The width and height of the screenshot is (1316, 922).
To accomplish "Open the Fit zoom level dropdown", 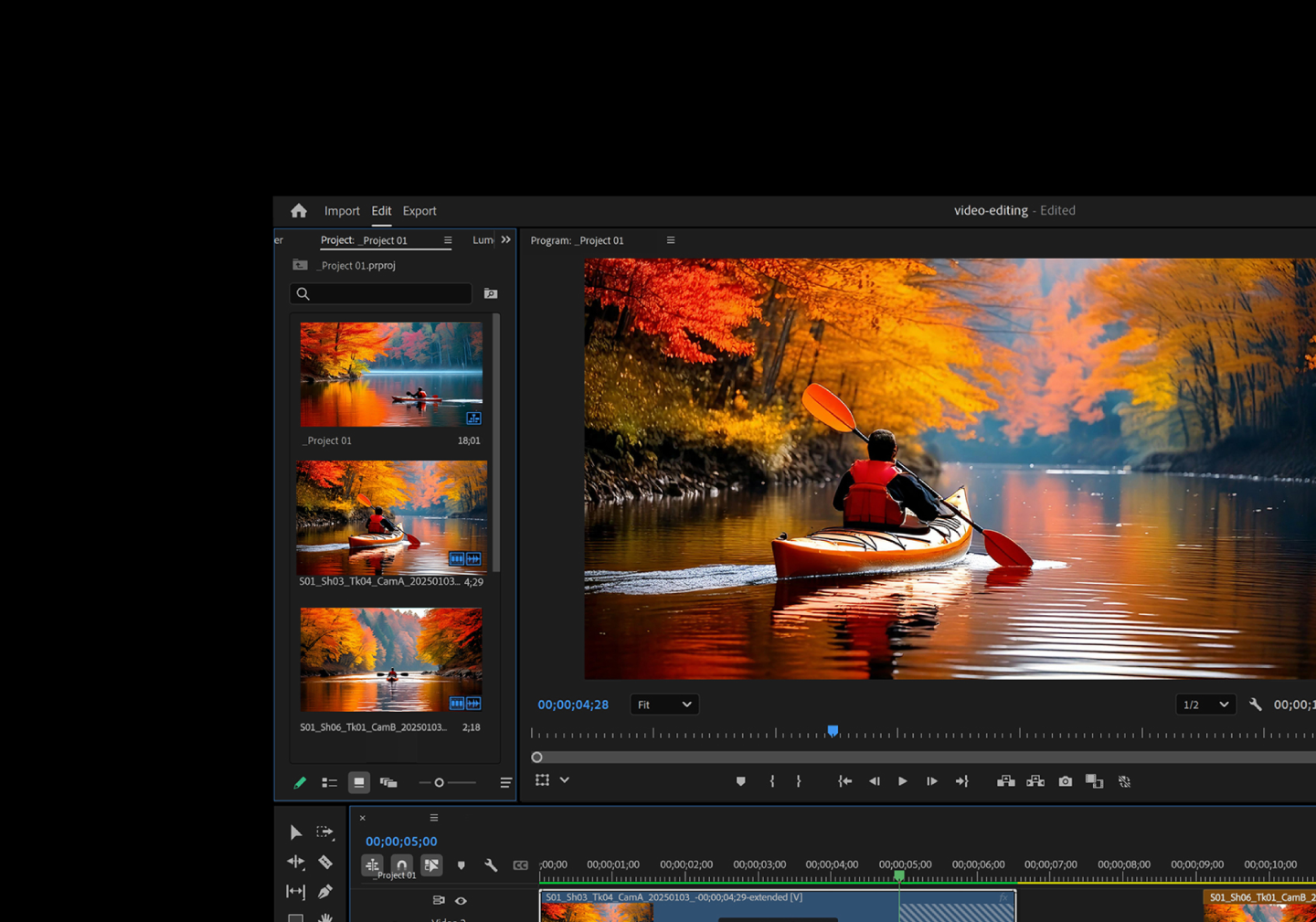I will (664, 705).
